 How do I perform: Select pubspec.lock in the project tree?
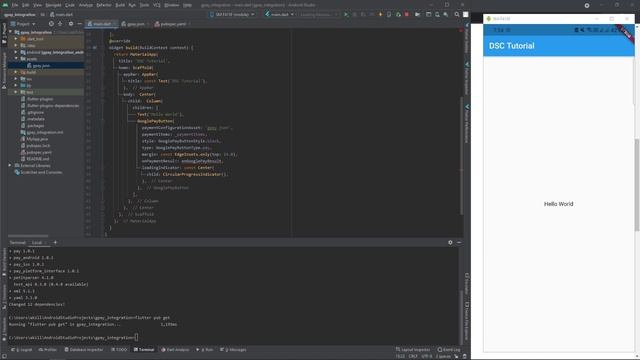click(38, 146)
